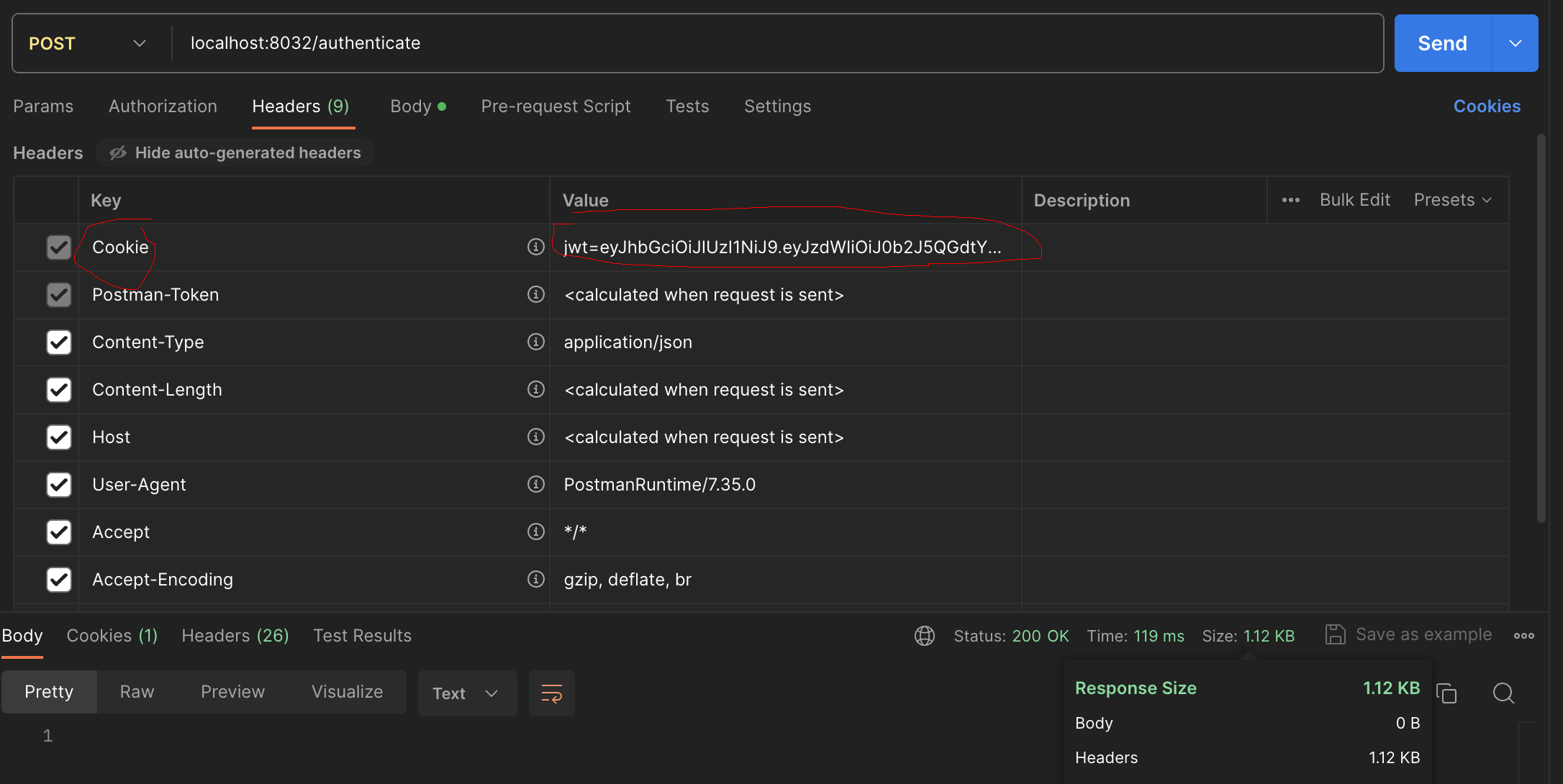The image size is (1563, 784).
Task: Select the Visualize view button
Action: pyautogui.click(x=347, y=692)
